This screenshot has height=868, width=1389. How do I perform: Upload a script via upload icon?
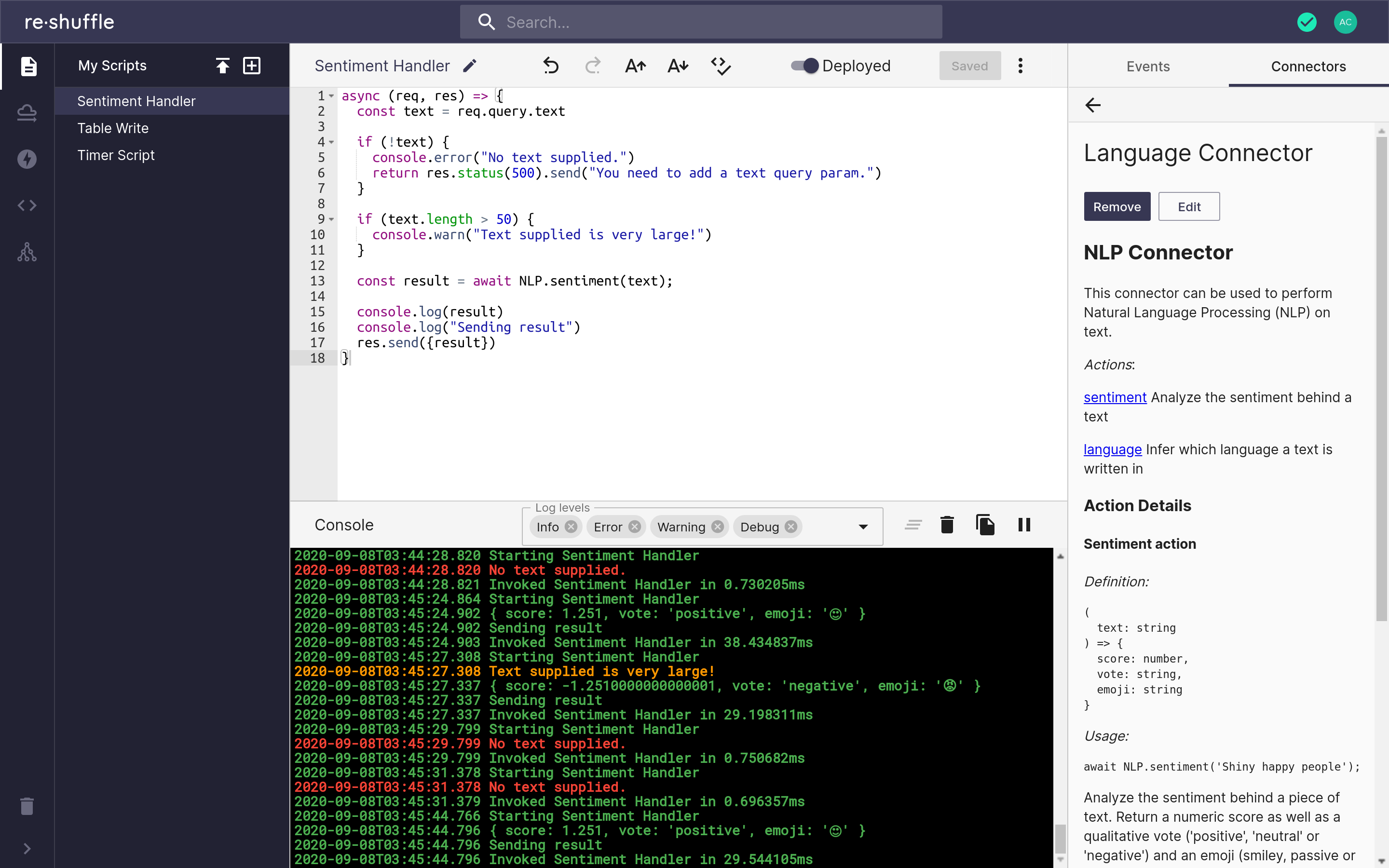coord(223,66)
